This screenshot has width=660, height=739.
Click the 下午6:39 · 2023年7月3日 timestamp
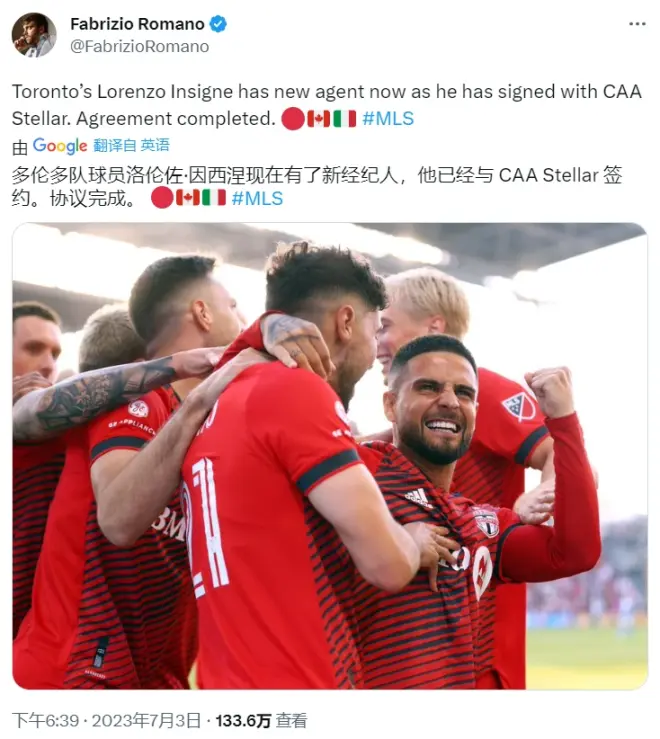(107, 720)
